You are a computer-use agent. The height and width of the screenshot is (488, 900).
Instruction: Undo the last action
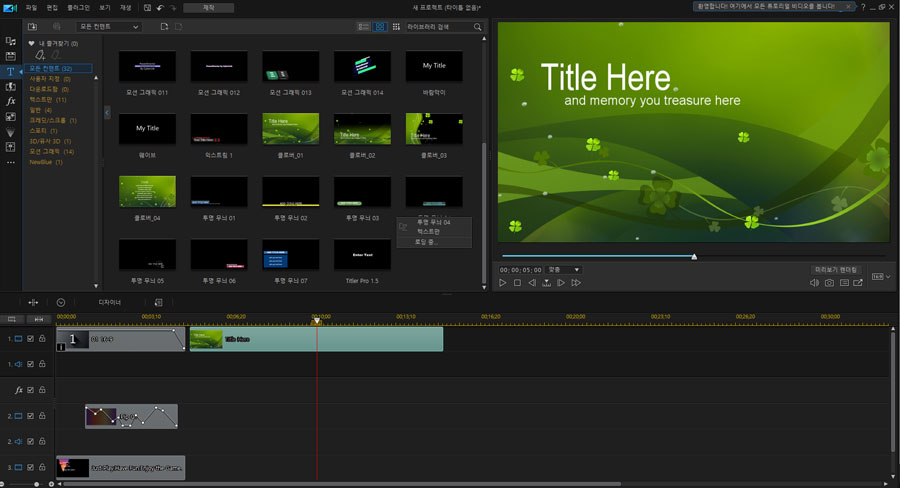pos(160,7)
